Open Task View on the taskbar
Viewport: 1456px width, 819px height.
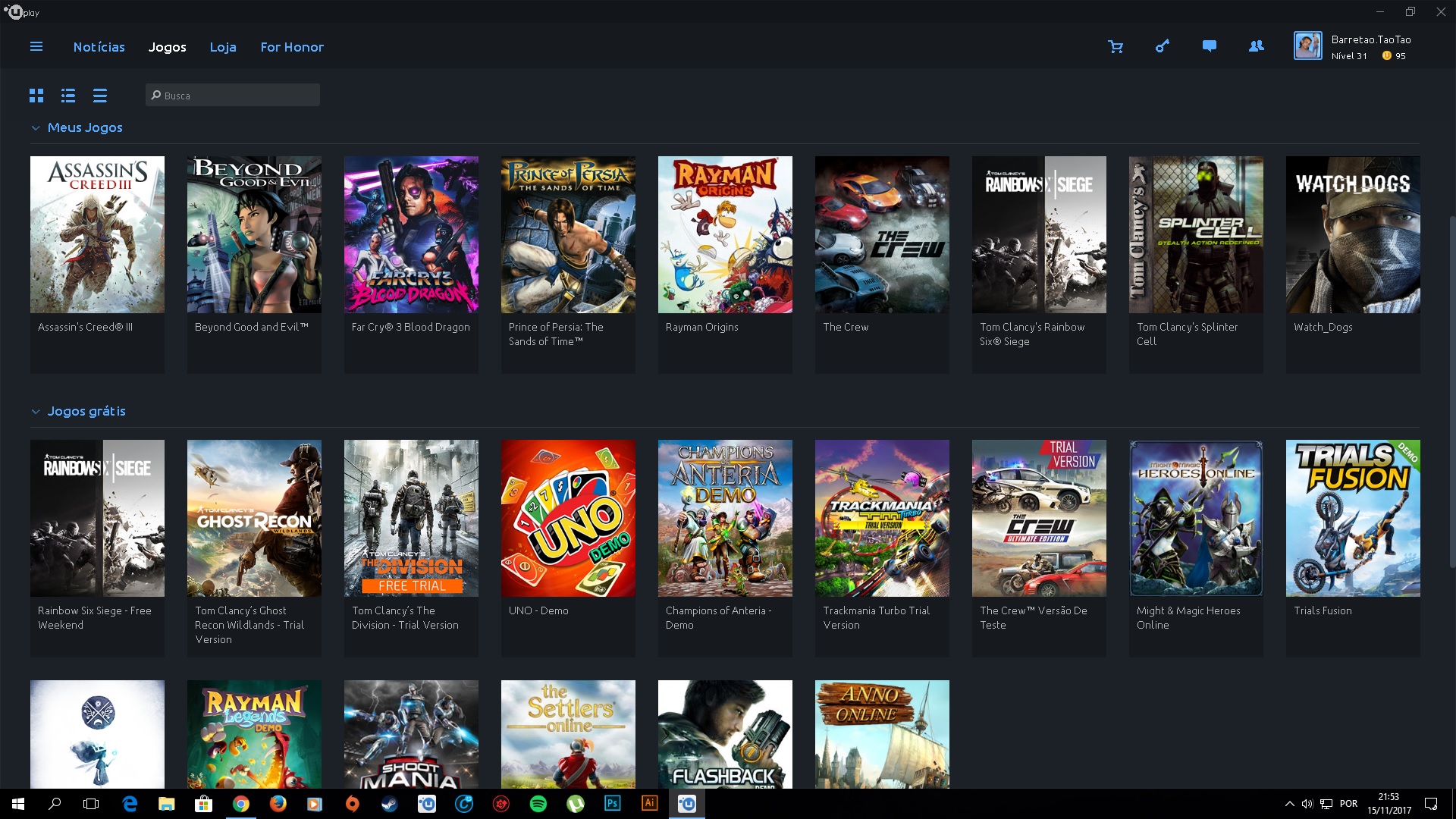(x=91, y=804)
